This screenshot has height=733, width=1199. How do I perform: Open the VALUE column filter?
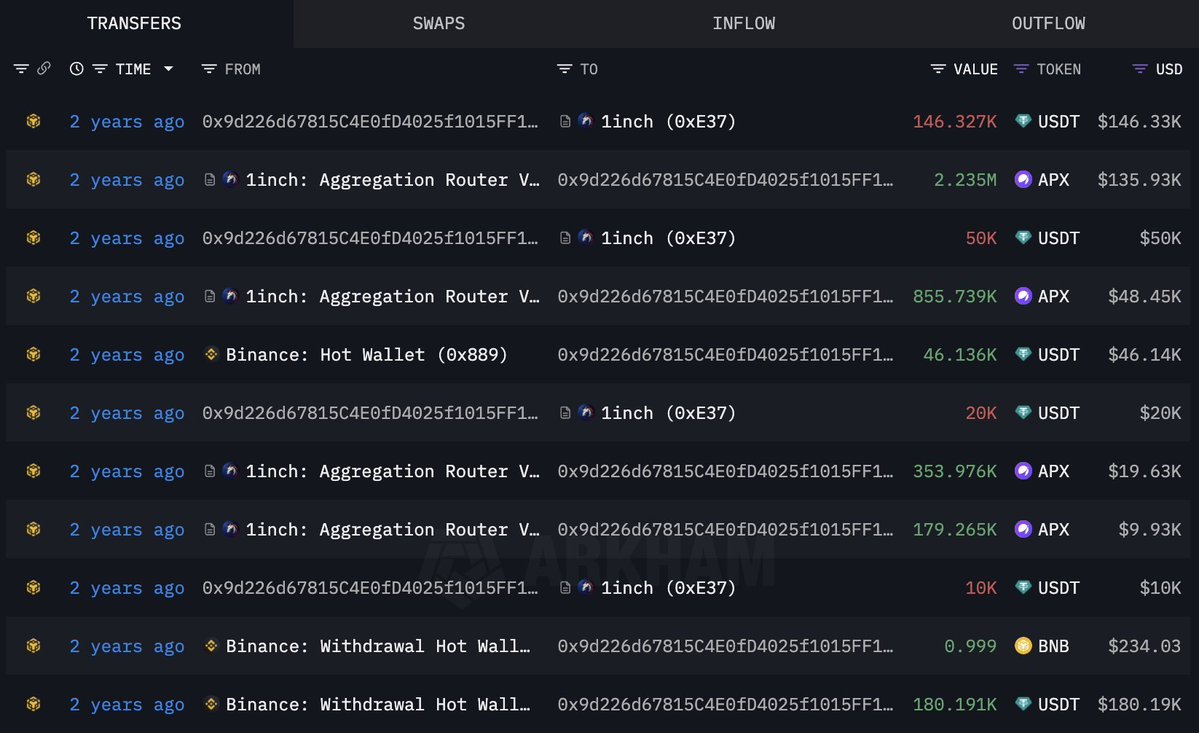click(x=937, y=69)
